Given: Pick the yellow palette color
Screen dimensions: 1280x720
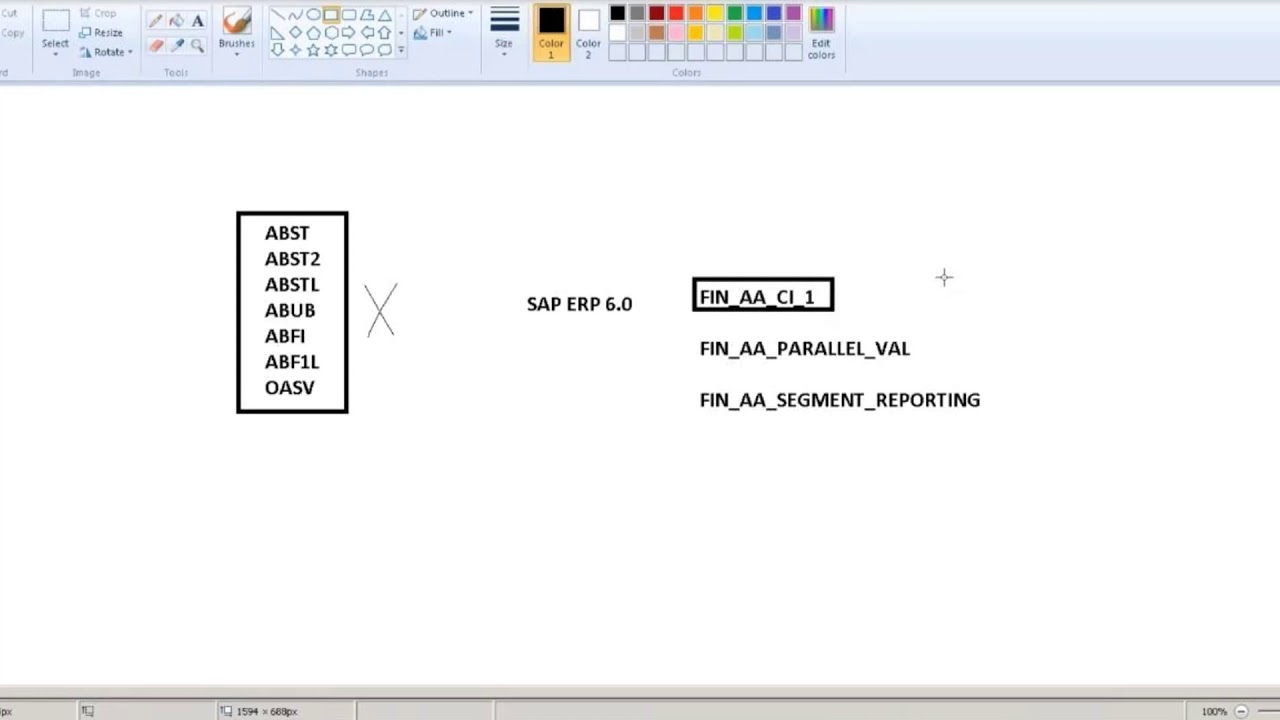Looking at the screenshot, I should pyautogui.click(x=715, y=14).
